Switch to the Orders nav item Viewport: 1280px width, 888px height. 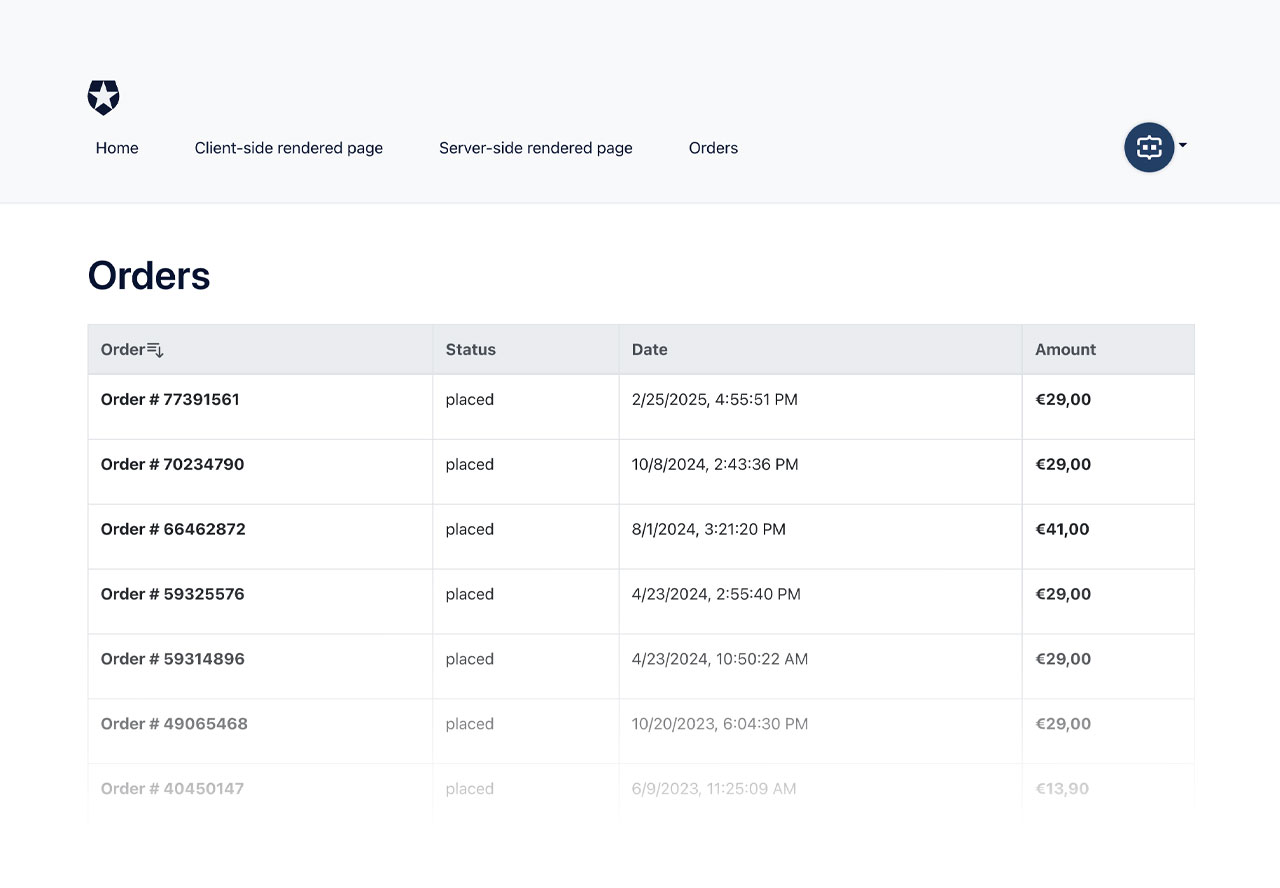713,147
